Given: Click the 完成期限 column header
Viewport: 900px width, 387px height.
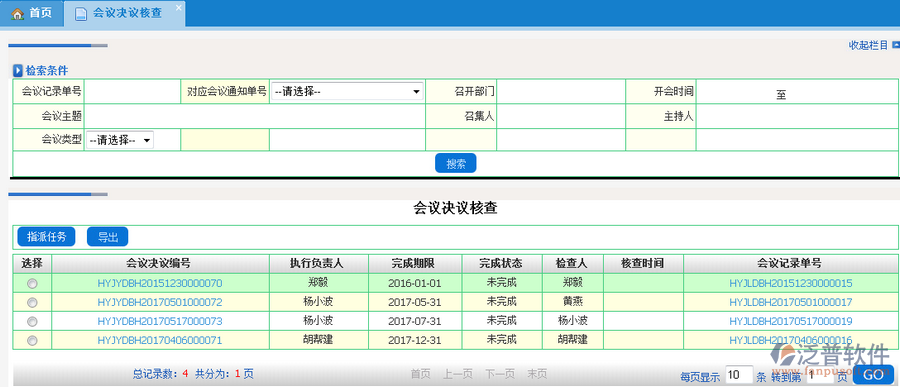Looking at the screenshot, I should 414,264.
